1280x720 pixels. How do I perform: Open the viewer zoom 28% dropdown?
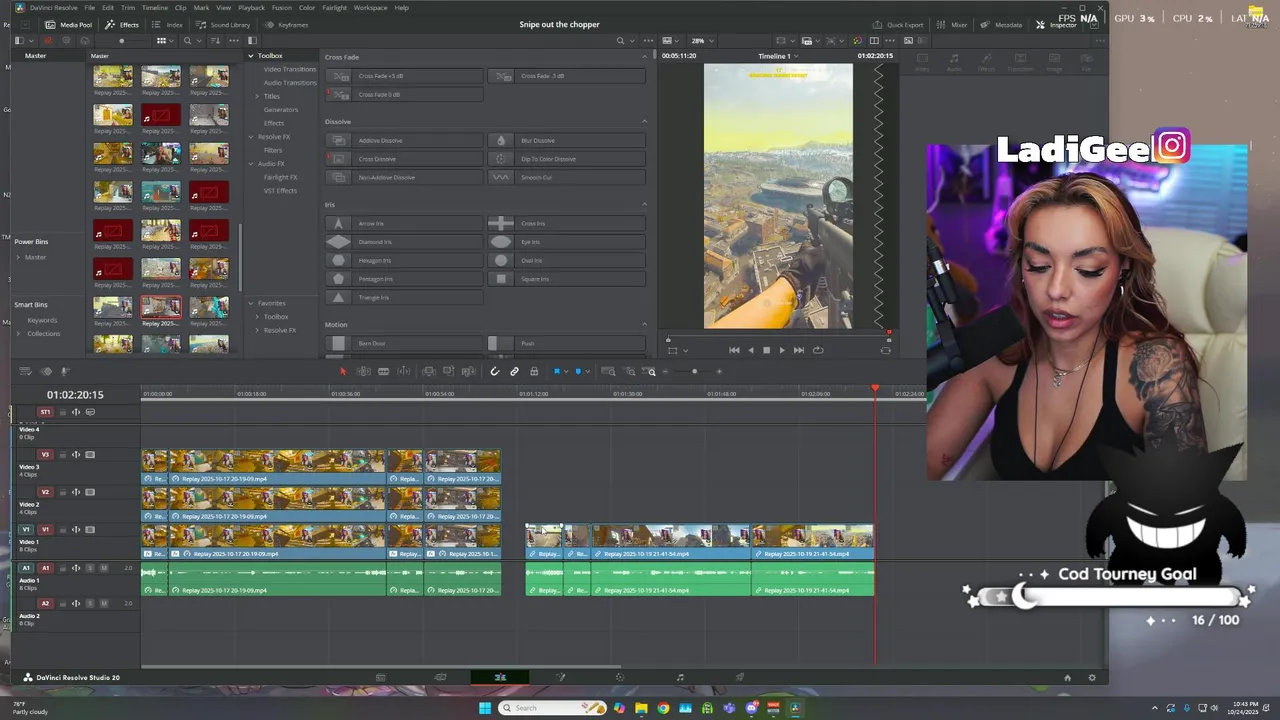point(701,41)
